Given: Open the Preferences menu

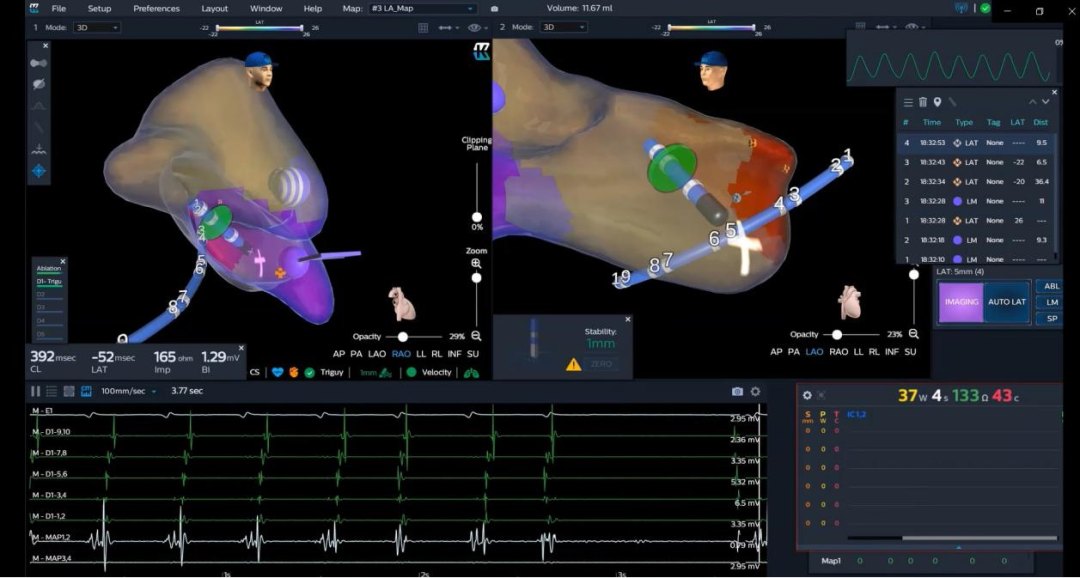Looking at the screenshot, I should pyautogui.click(x=156, y=9).
